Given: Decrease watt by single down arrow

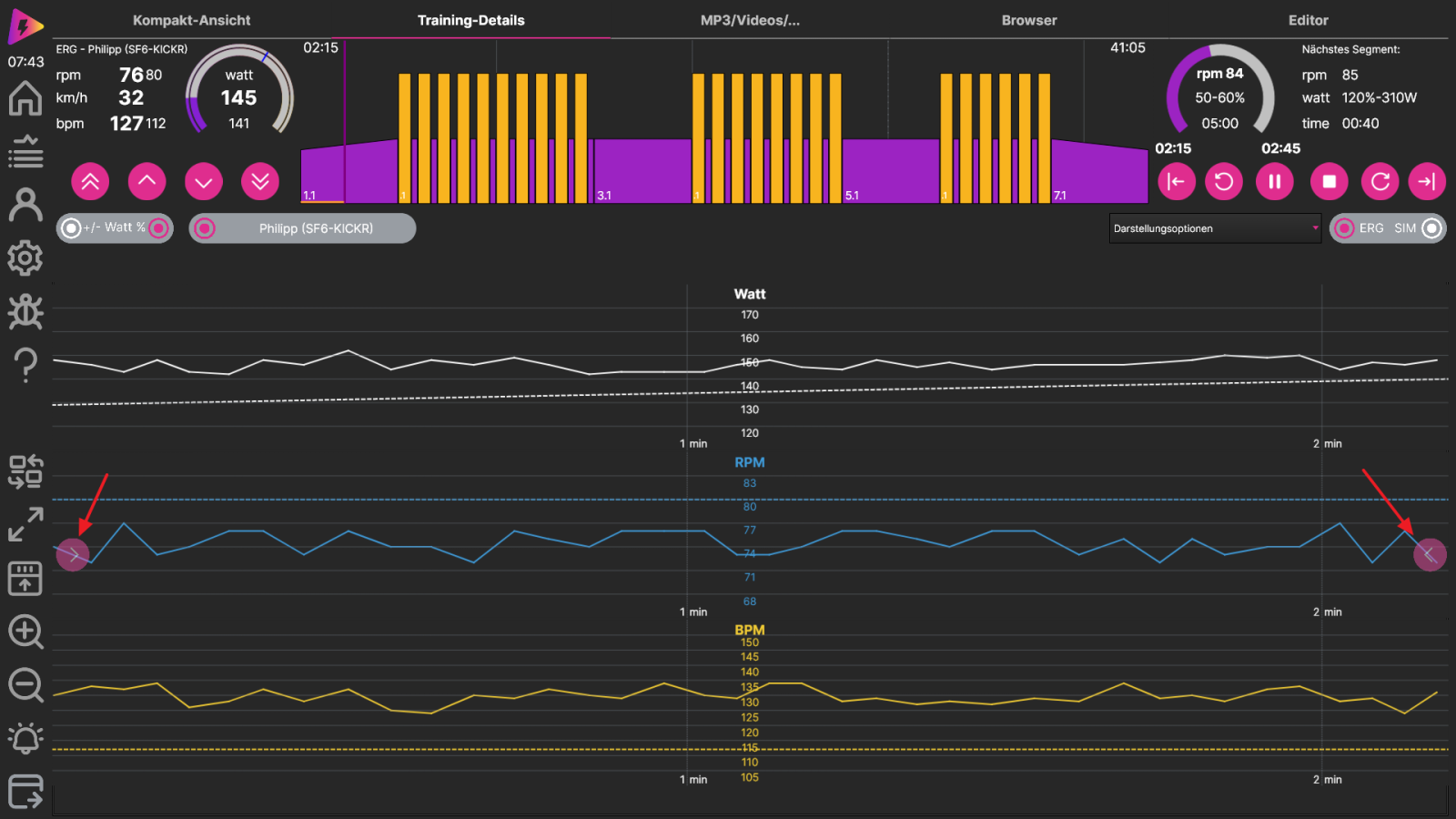Looking at the screenshot, I should pos(204,182).
